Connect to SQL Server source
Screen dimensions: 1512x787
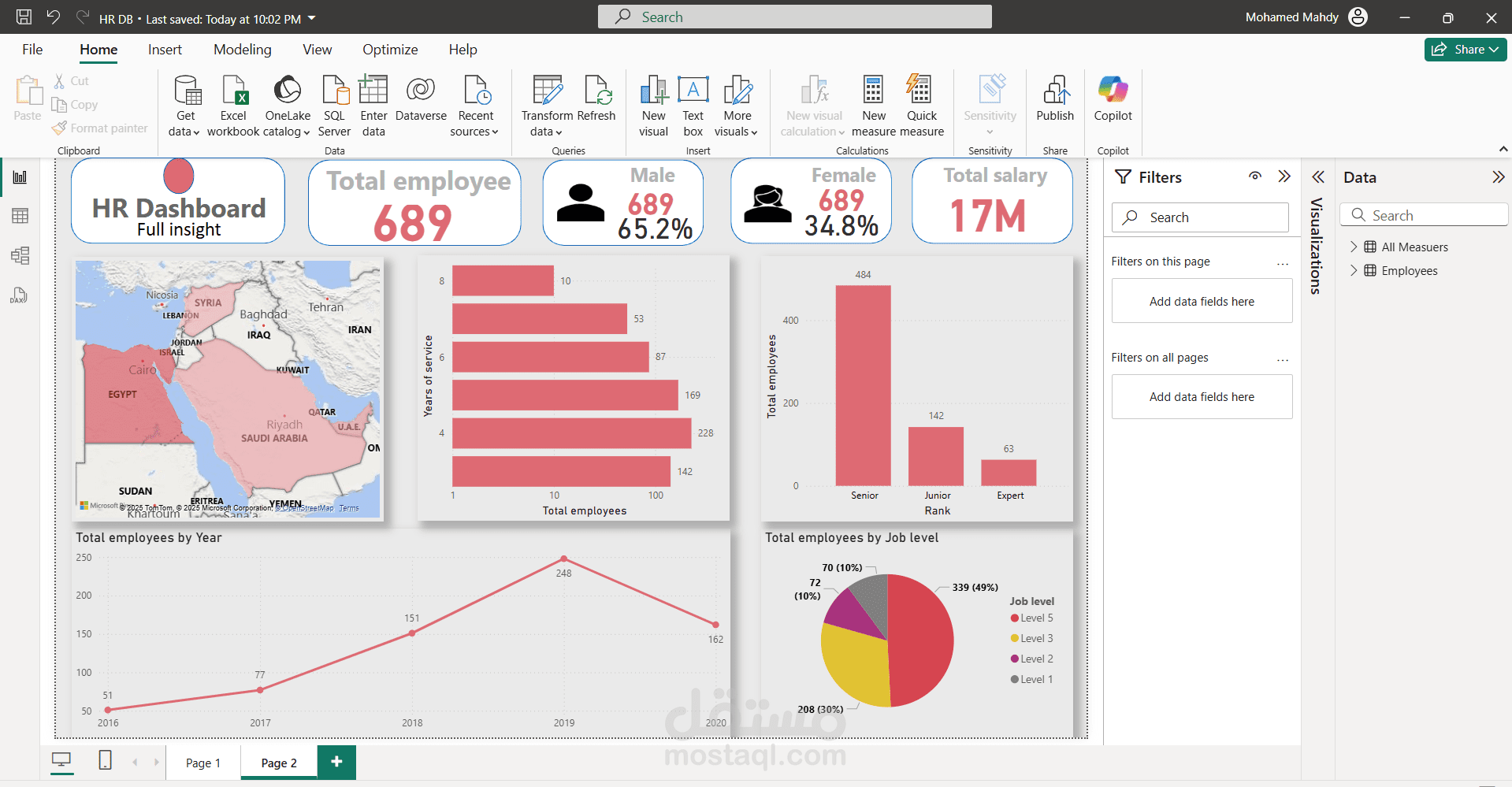[x=334, y=106]
